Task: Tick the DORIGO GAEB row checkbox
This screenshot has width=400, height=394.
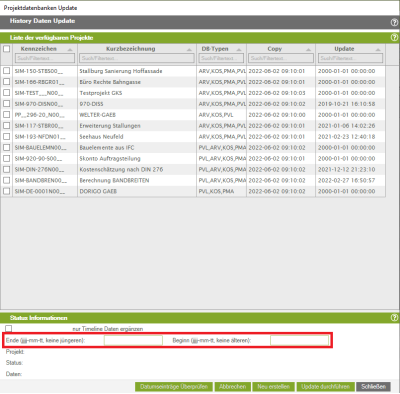Action: coord(7,191)
